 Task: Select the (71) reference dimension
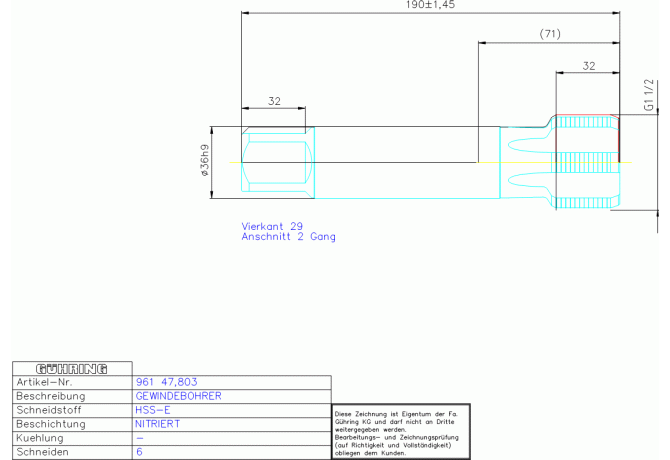550,34
